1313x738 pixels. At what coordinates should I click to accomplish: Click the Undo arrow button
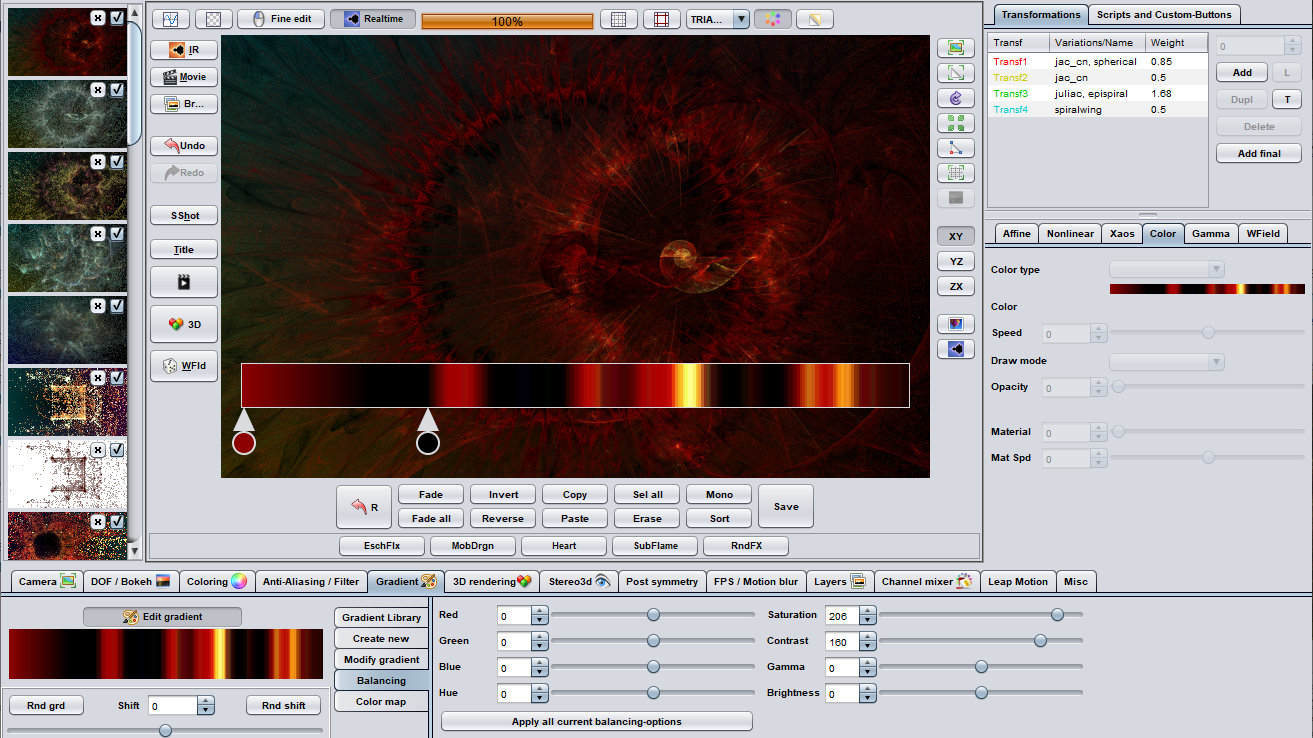(x=184, y=146)
